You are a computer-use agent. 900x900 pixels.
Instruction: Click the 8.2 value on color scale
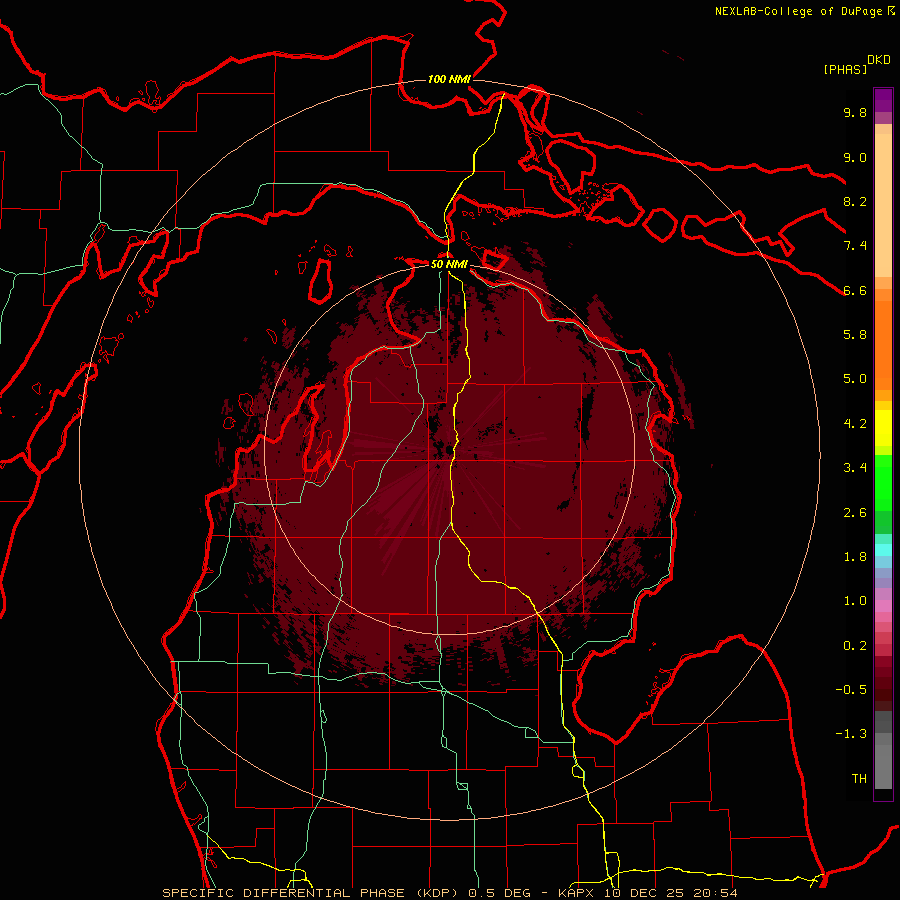click(x=855, y=201)
